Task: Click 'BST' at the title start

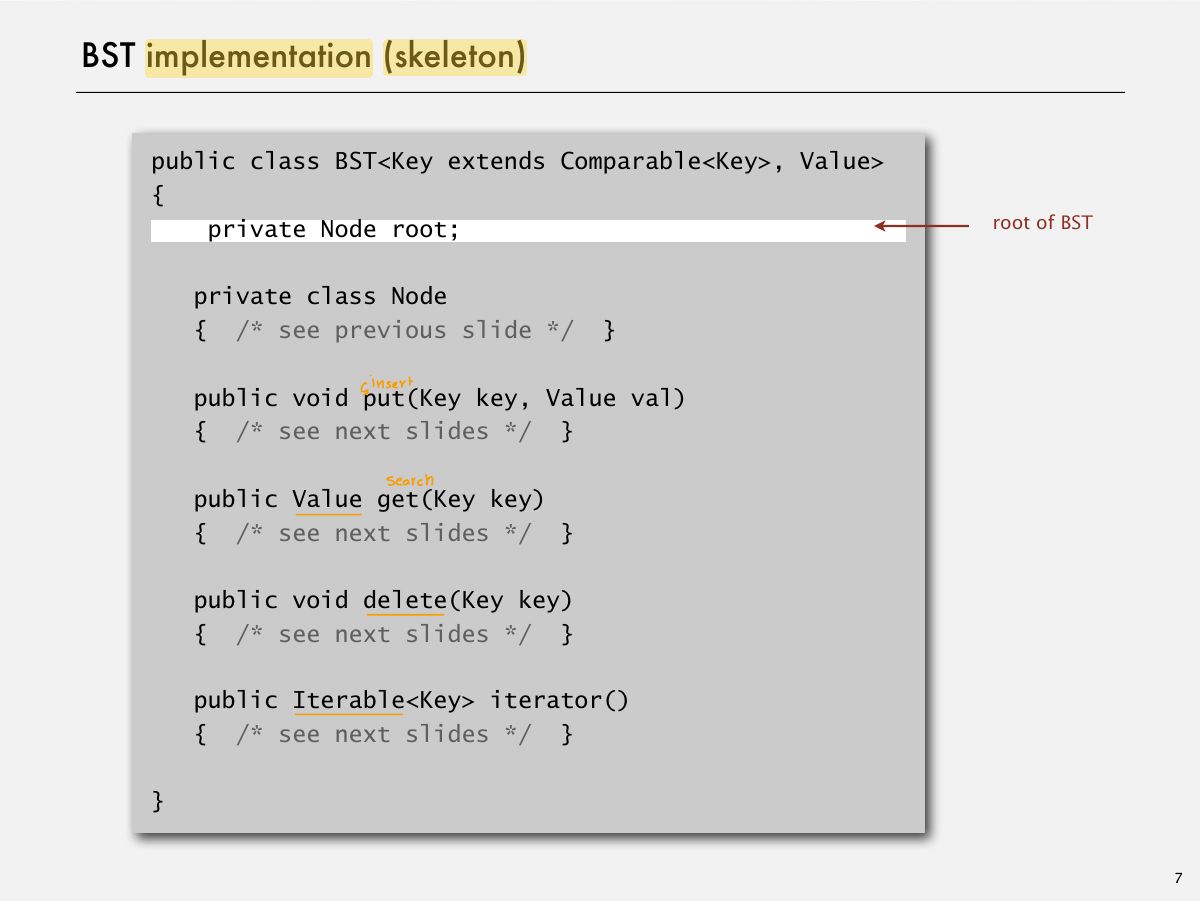Action: coord(108,57)
